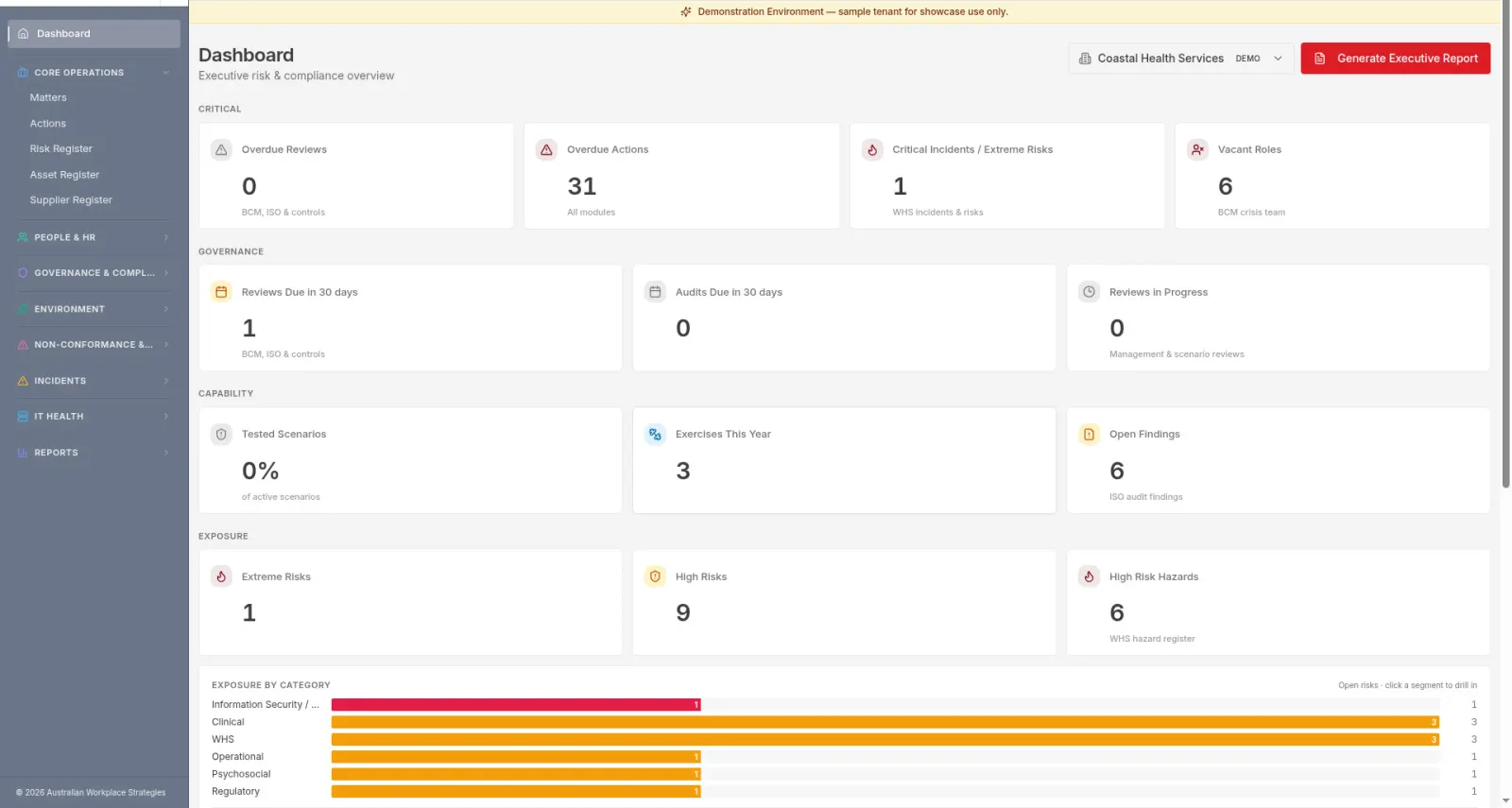Screen dimensions: 1512x808
Task: Click the Reviews in Progress clock icon
Action: [x=1089, y=292]
